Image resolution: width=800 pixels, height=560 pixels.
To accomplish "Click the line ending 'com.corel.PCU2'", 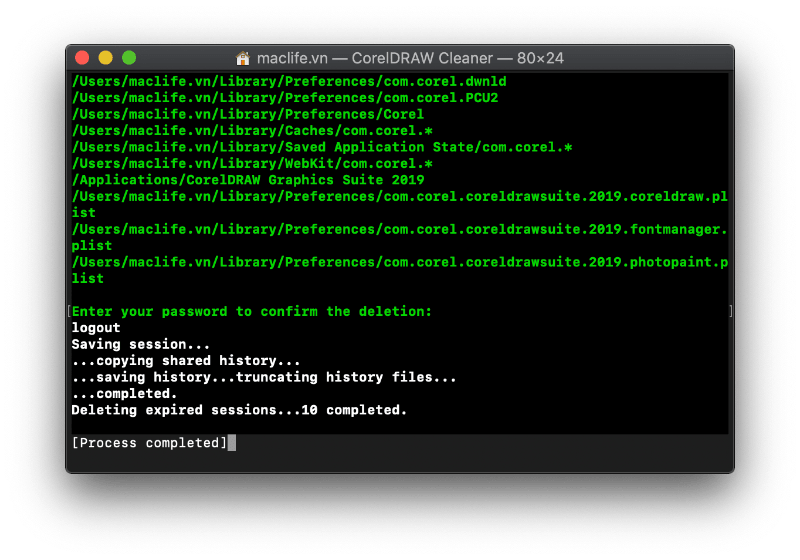I will pyautogui.click(x=285, y=98).
